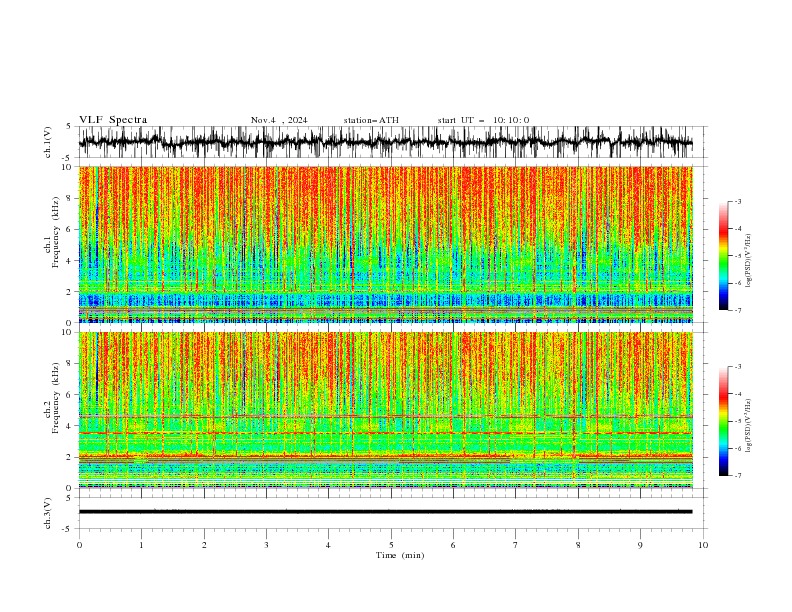Viewport: 792px width, 612px height.
Task: Click the "5" voltage tick on ch.1(V) axis
Action: [x=68, y=127]
